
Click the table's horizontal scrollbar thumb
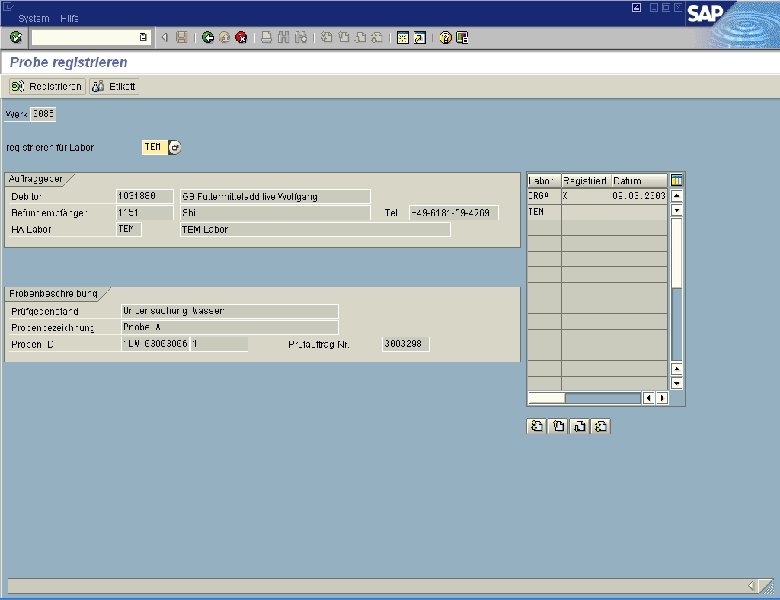pyautogui.click(x=546, y=398)
